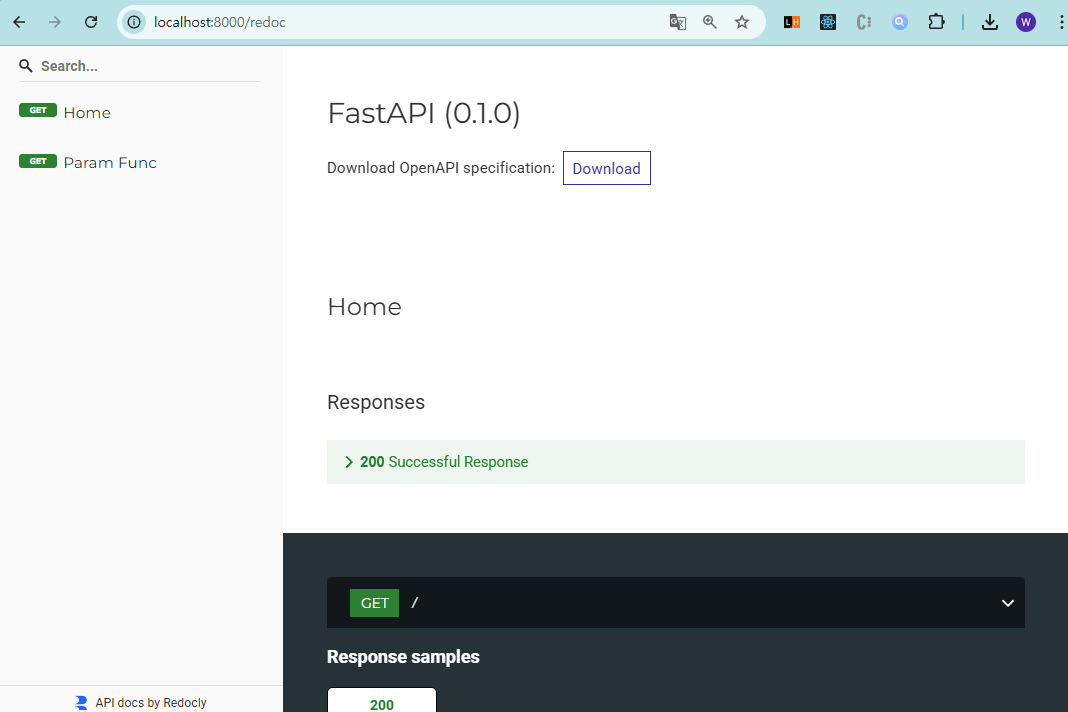
Task: Download the OpenAPI specification
Action: pos(606,168)
